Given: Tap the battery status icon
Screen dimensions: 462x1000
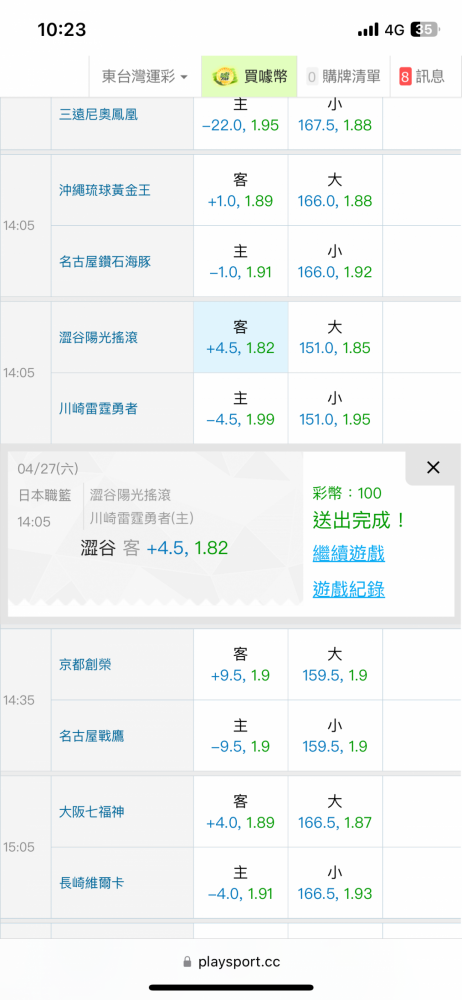Looking at the screenshot, I should click(424, 29).
